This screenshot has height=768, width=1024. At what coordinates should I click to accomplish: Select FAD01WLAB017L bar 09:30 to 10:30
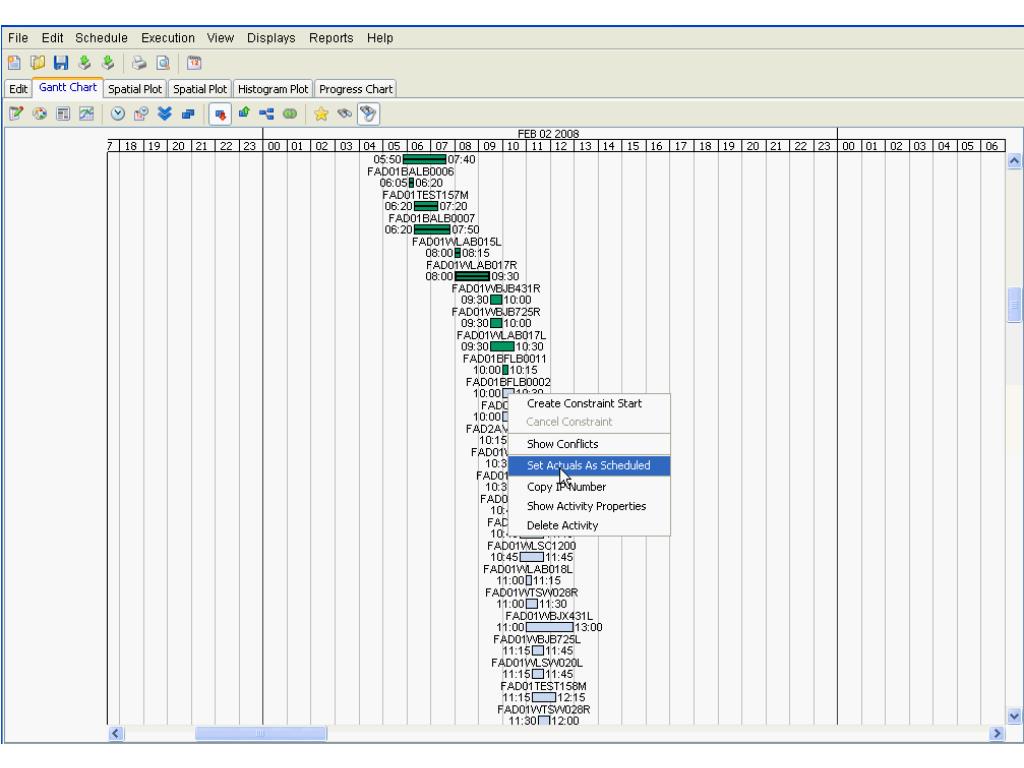point(502,347)
